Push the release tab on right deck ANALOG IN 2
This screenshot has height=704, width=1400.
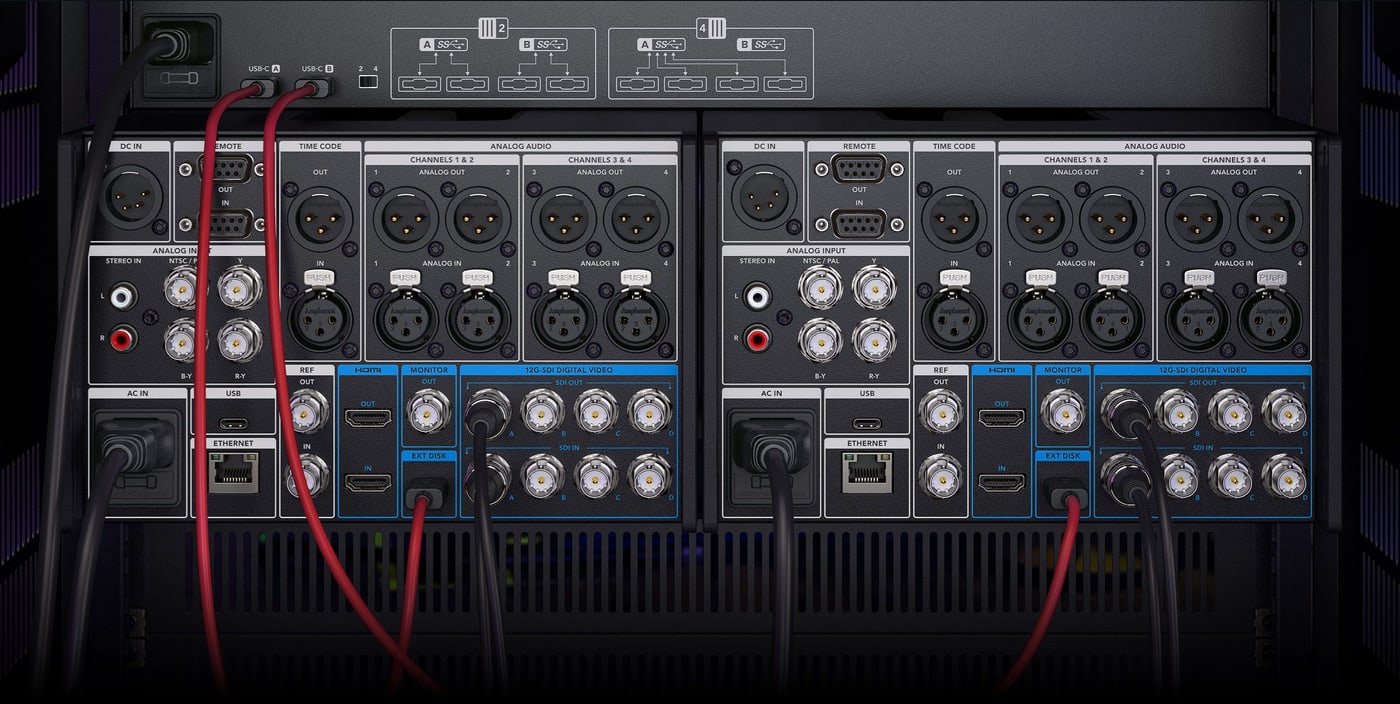pyautogui.click(x=1112, y=277)
